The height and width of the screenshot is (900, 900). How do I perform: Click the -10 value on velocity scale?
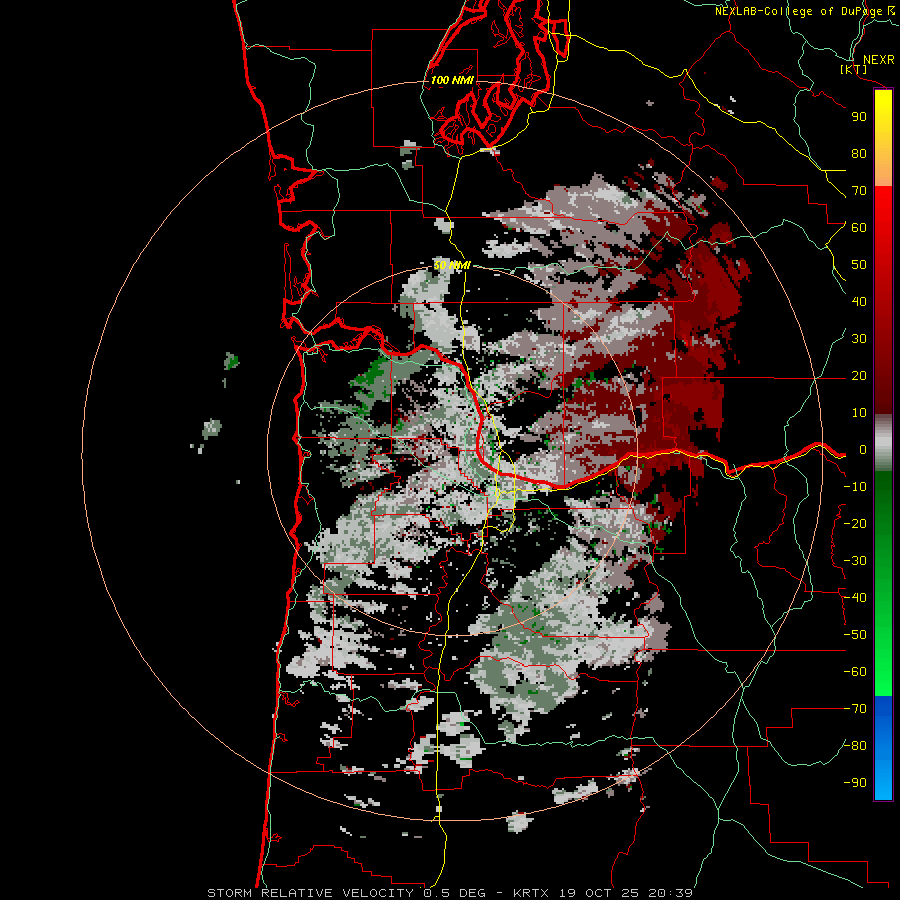point(855,487)
